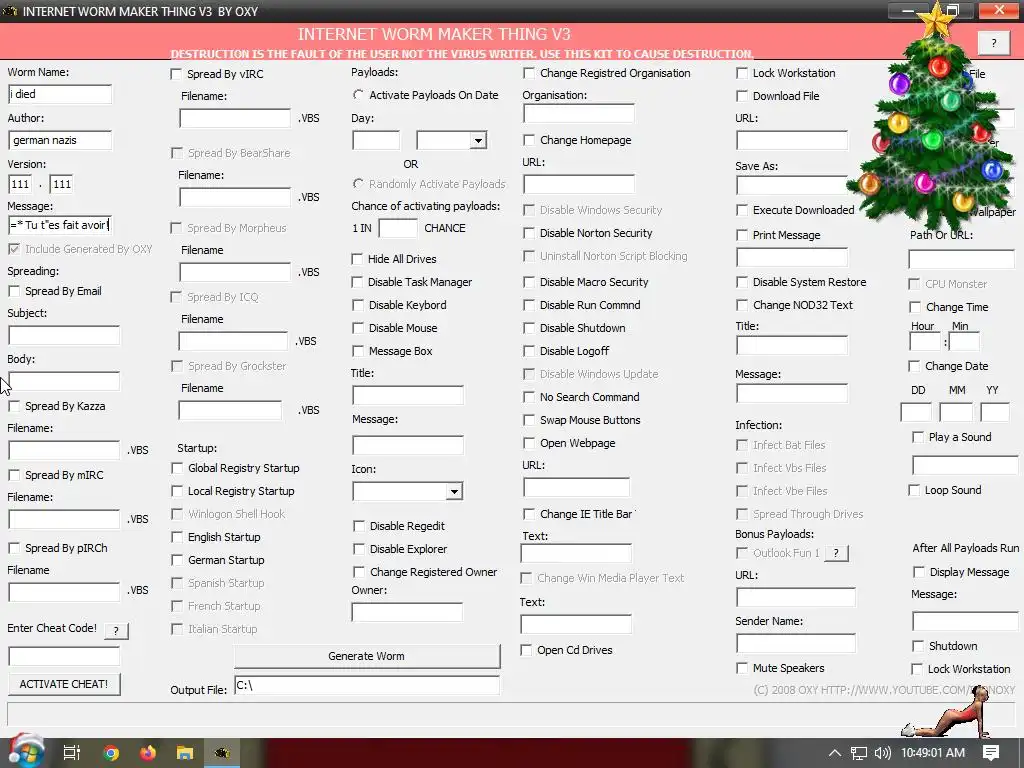Launch Firefox from the taskbar
The height and width of the screenshot is (768, 1024).
click(148, 753)
